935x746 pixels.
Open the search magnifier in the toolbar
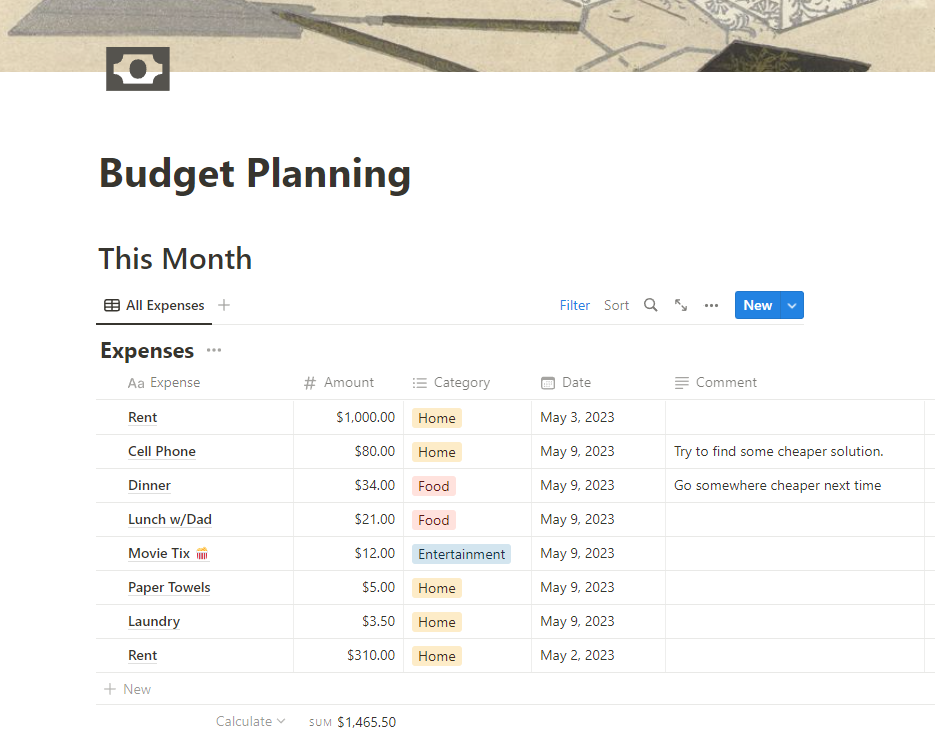[x=650, y=305]
